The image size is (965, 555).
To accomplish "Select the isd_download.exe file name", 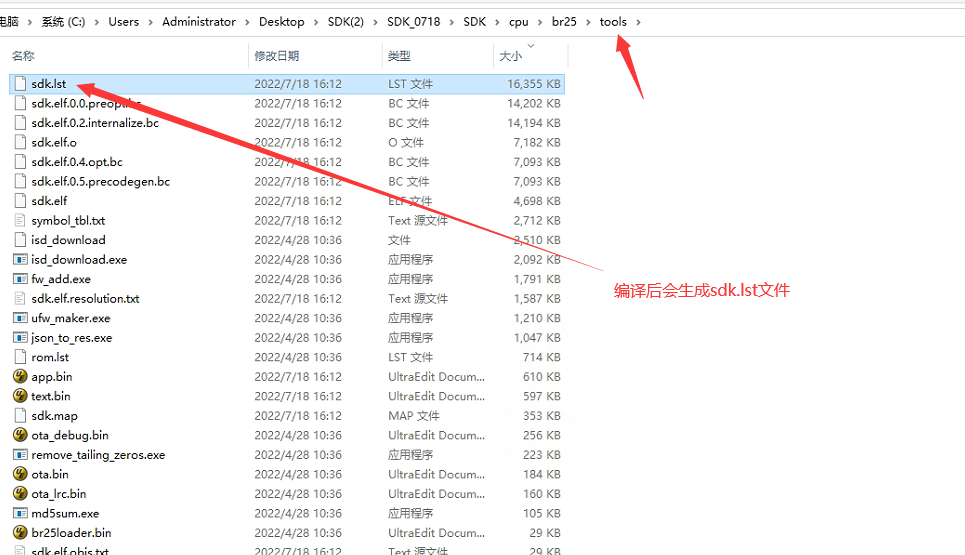I will 79,260.
